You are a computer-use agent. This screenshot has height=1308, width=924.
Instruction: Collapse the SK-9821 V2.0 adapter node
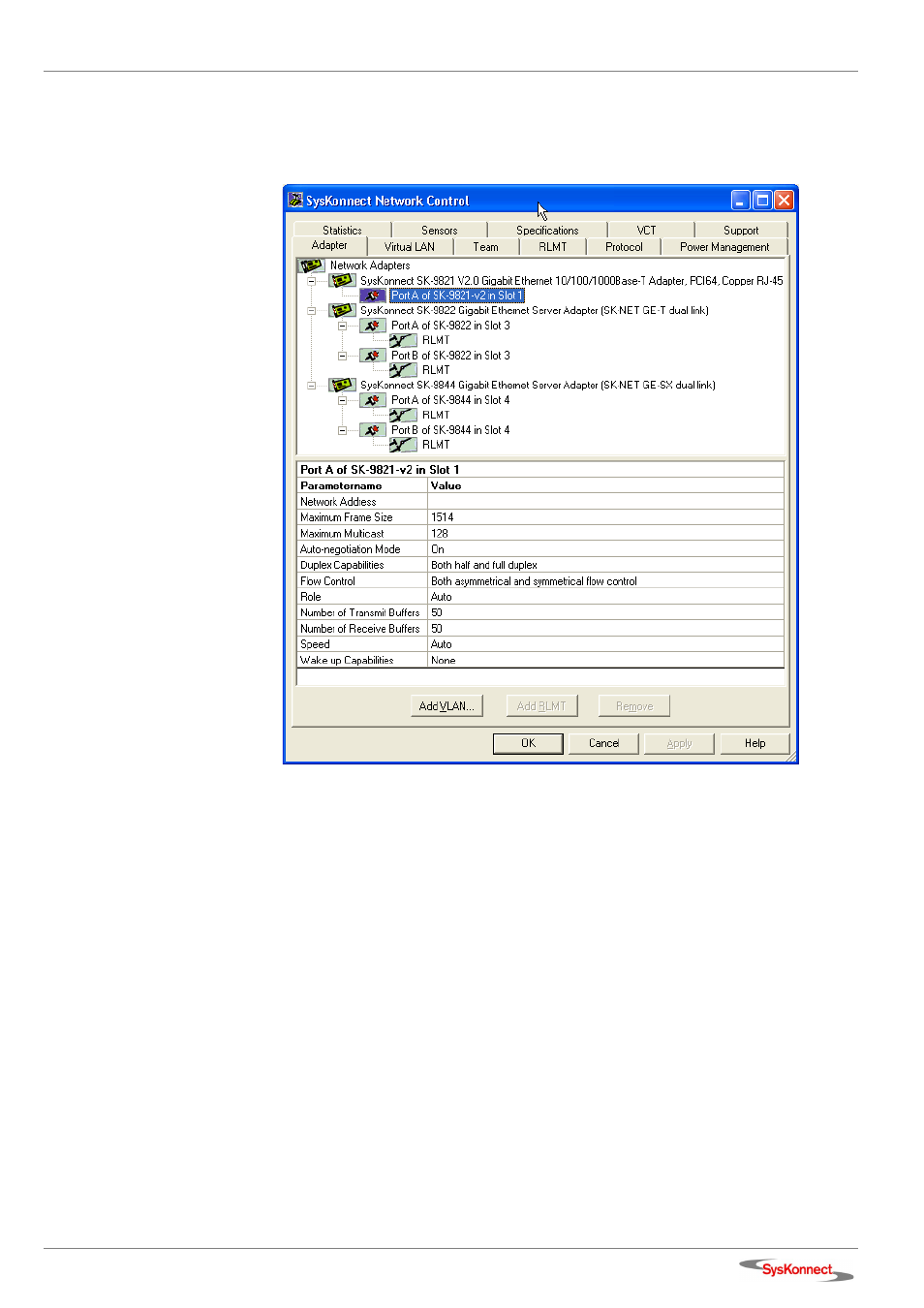(x=311, y=281)
